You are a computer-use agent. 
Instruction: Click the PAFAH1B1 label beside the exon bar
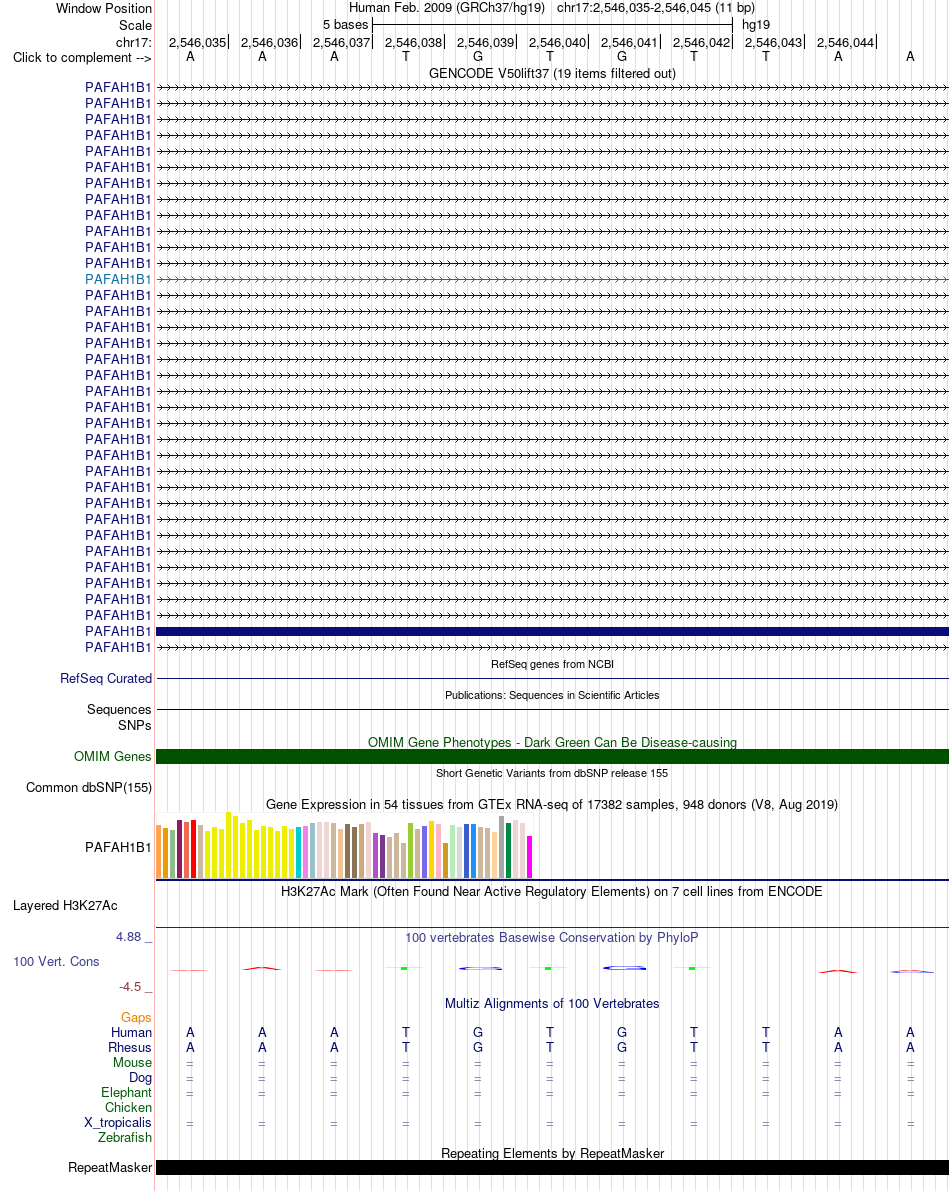(118, 631)
